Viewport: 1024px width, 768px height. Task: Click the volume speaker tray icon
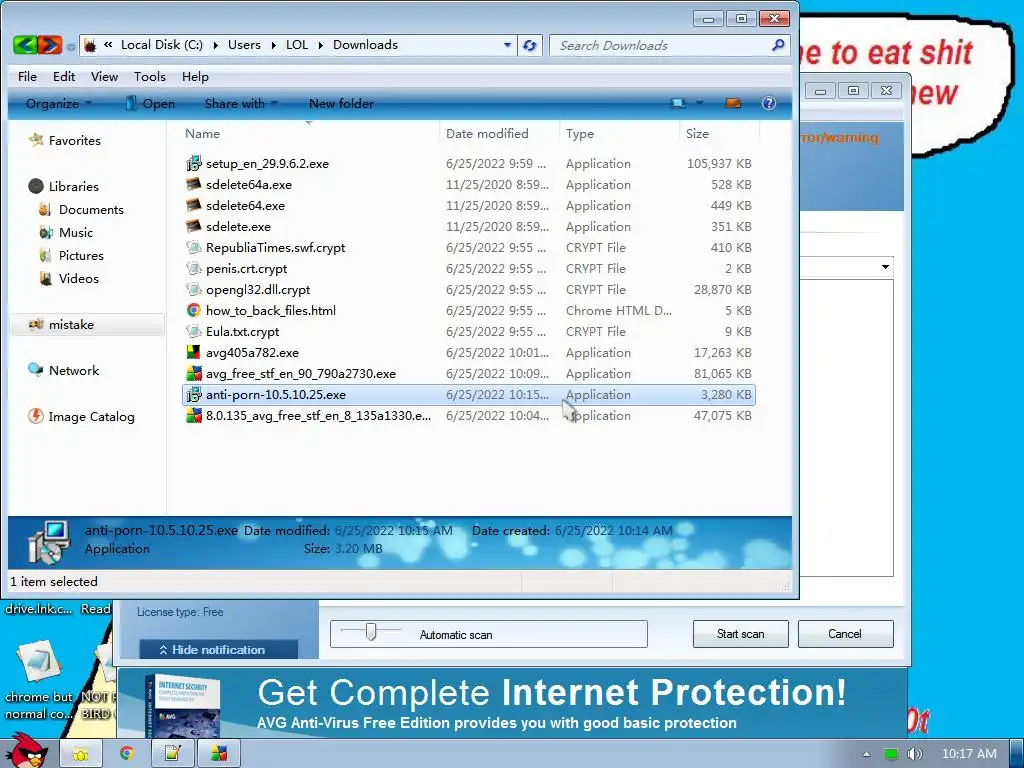915,754
